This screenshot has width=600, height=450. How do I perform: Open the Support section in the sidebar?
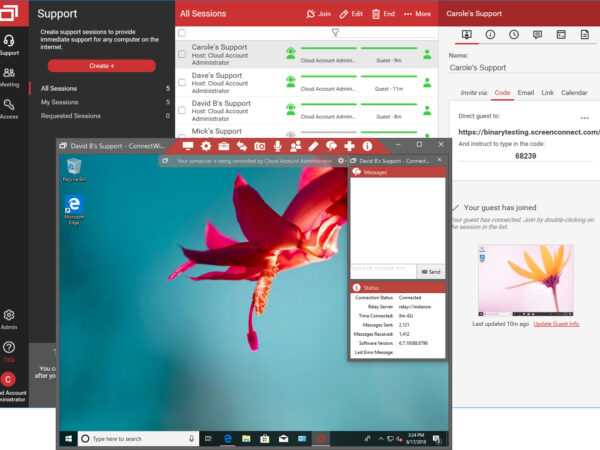click(x=9, y=45)
